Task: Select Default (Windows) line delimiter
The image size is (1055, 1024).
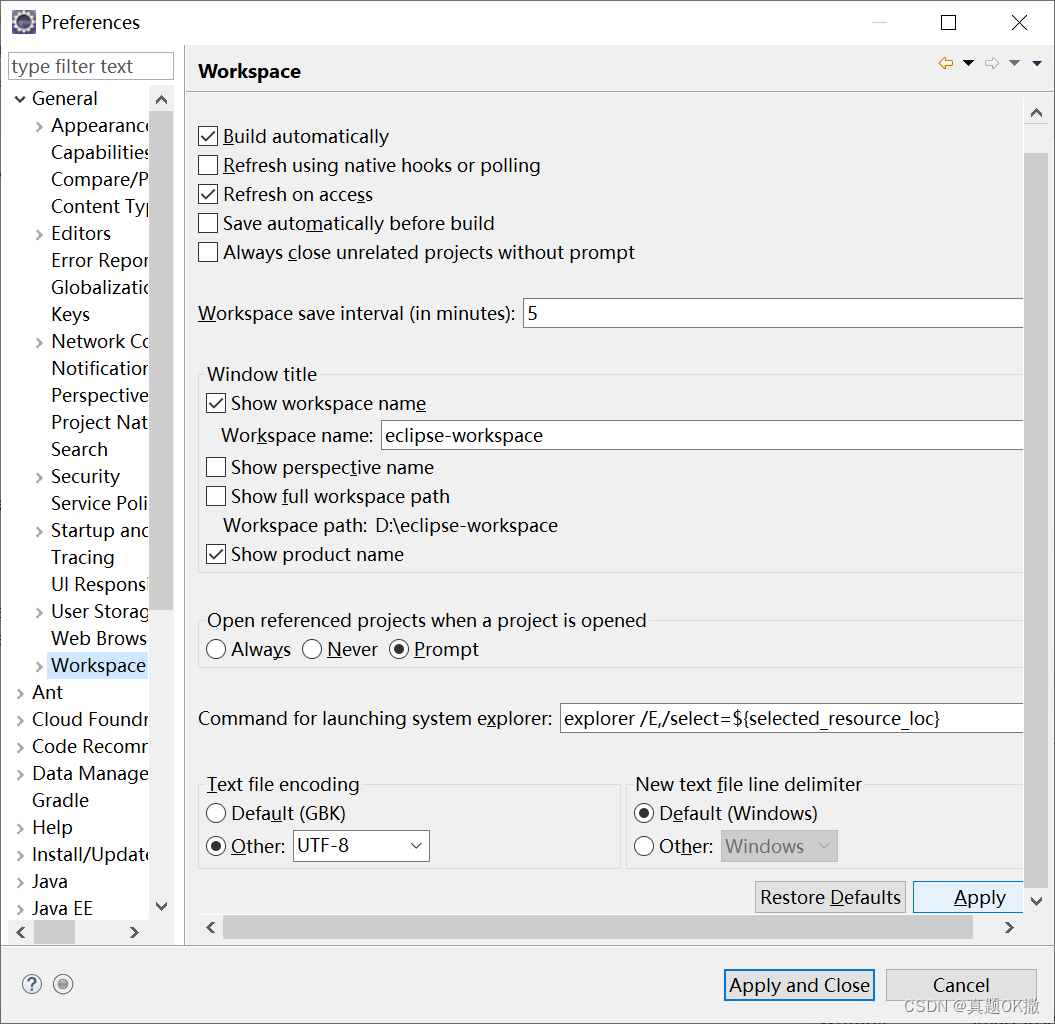Action: tap(644, 813)
